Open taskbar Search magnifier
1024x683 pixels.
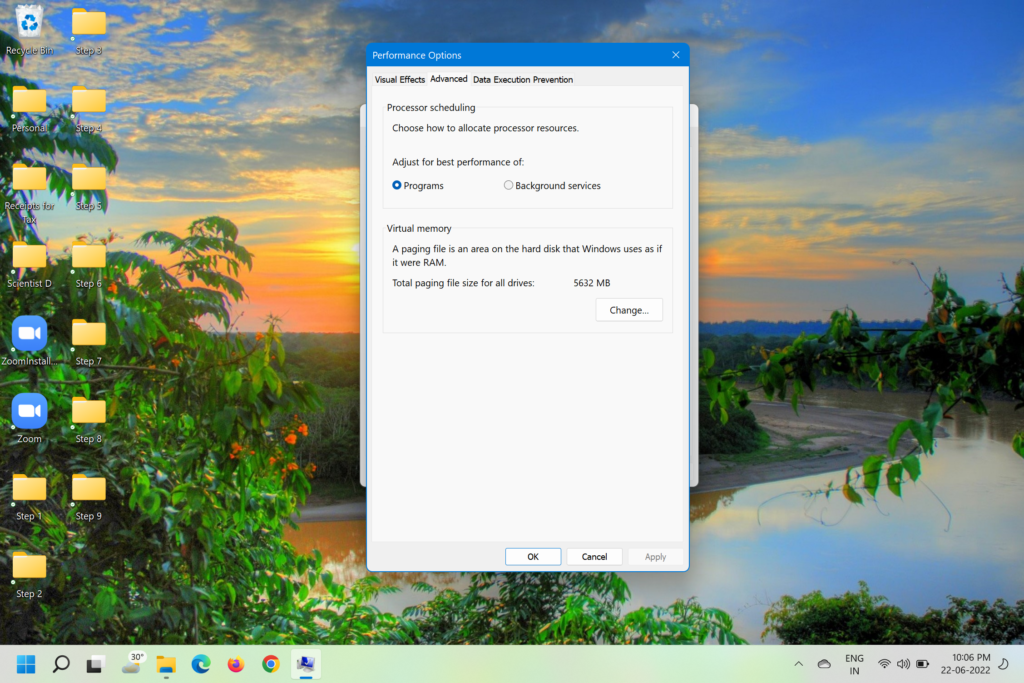tap(61, 663)
